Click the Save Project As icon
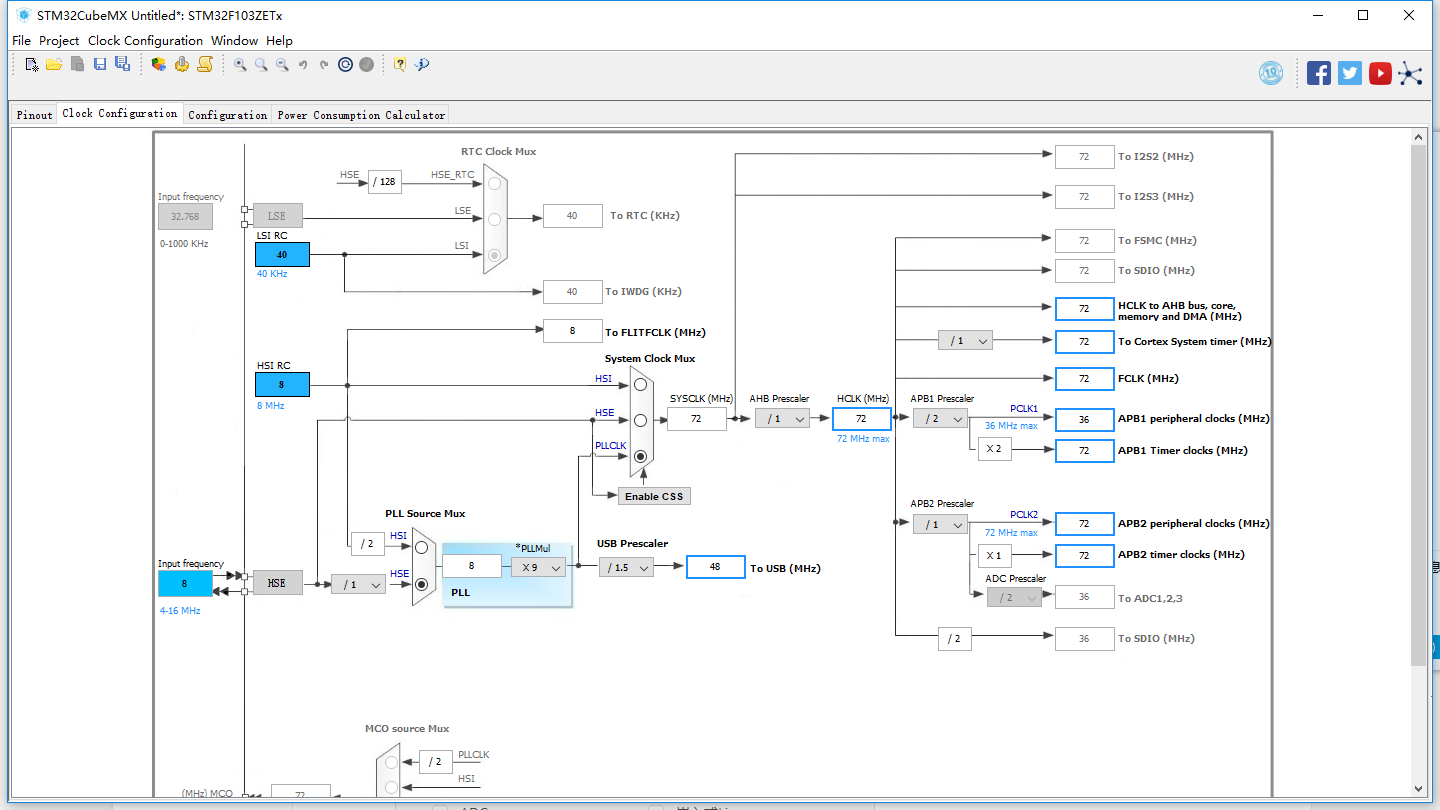The image size is (1440, 810). click(122, 64)
